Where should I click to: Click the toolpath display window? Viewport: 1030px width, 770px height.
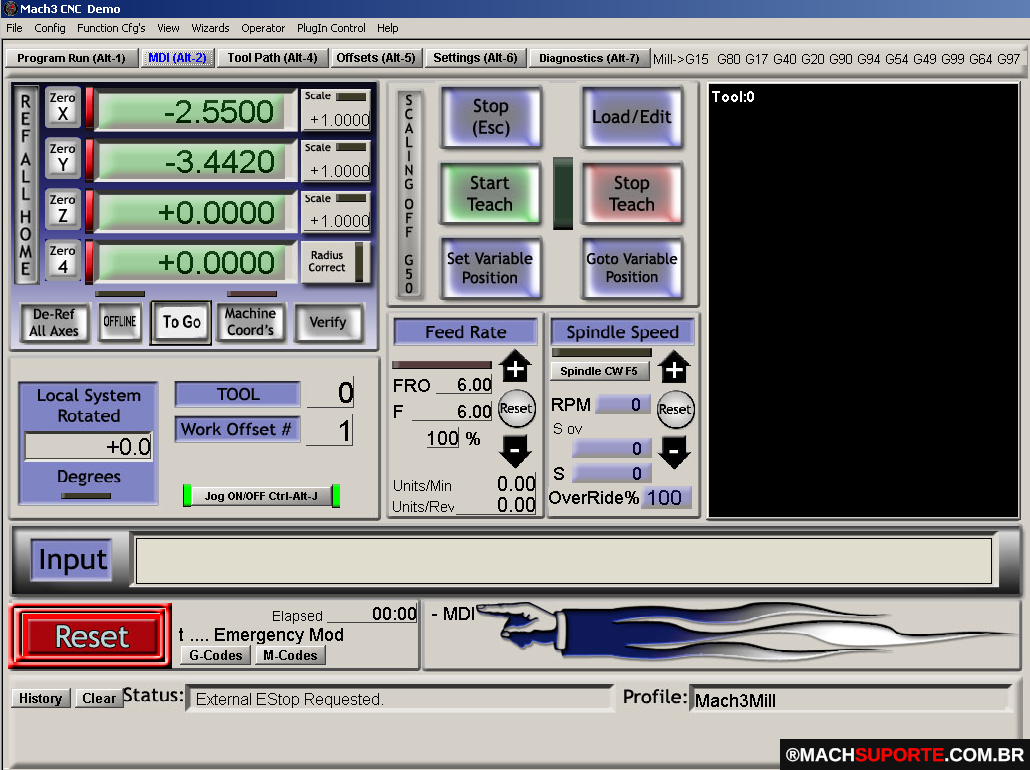863,300
